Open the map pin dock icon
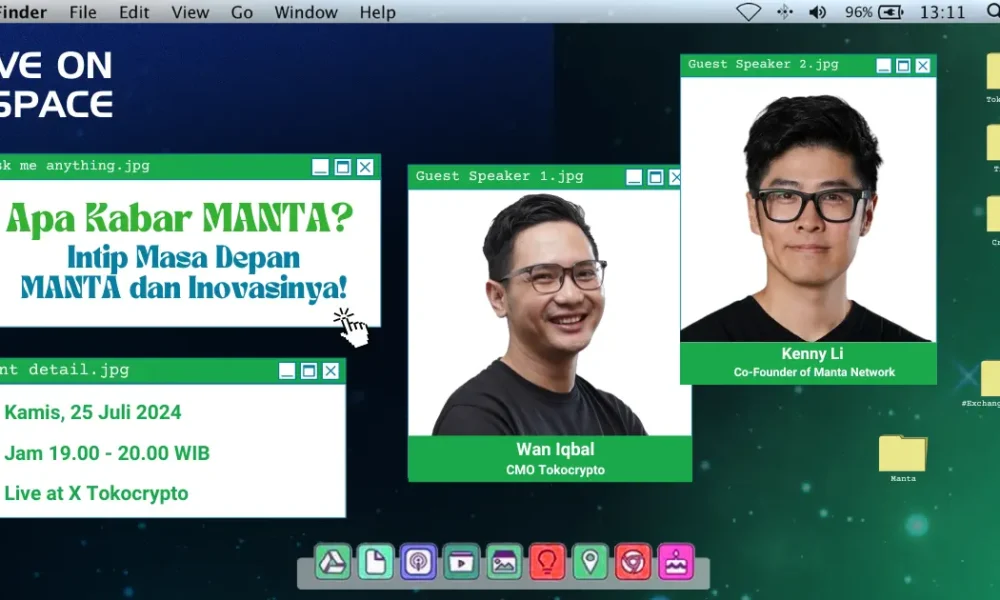The width and height of the screenshot is (1000, 600). pos(590,562)
